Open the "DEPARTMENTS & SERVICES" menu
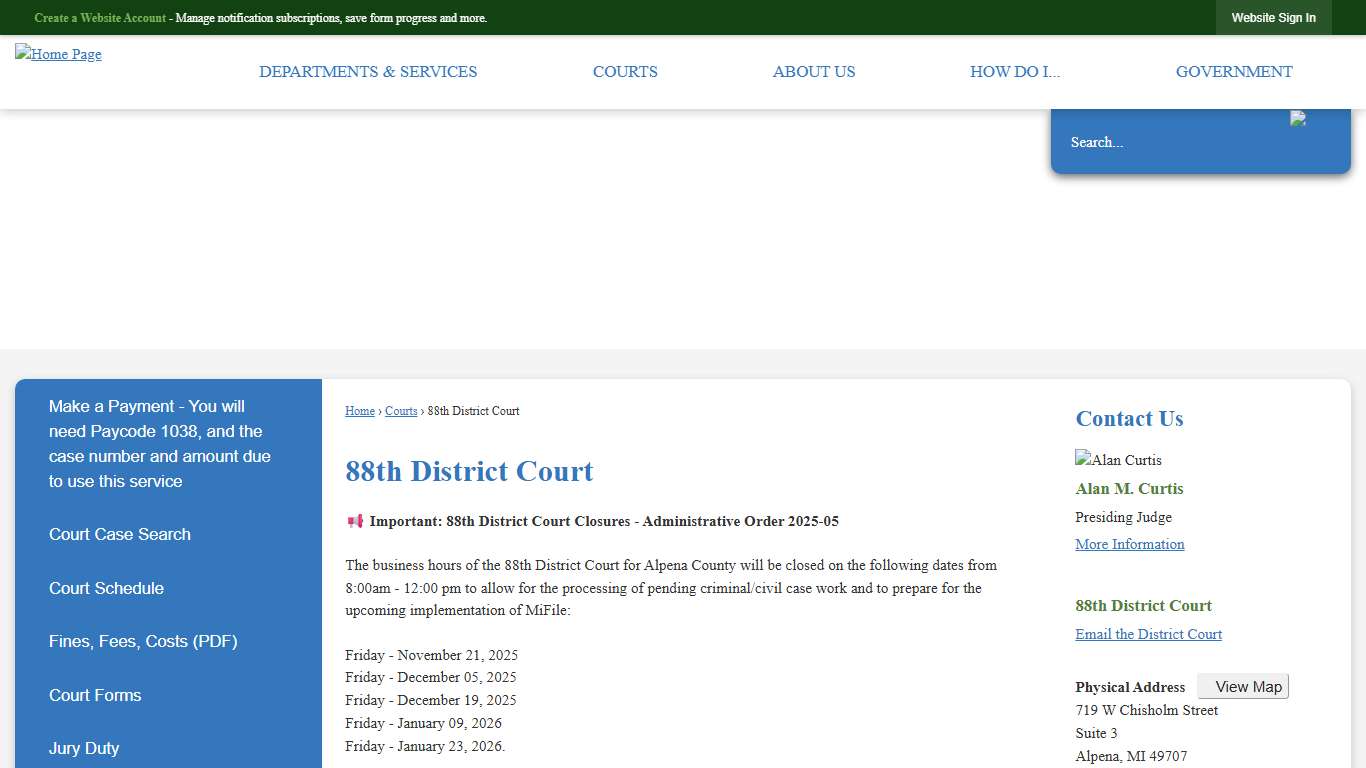Viewport: 1366px width, 768px height. pyautogui.click(x=368, y=71)
